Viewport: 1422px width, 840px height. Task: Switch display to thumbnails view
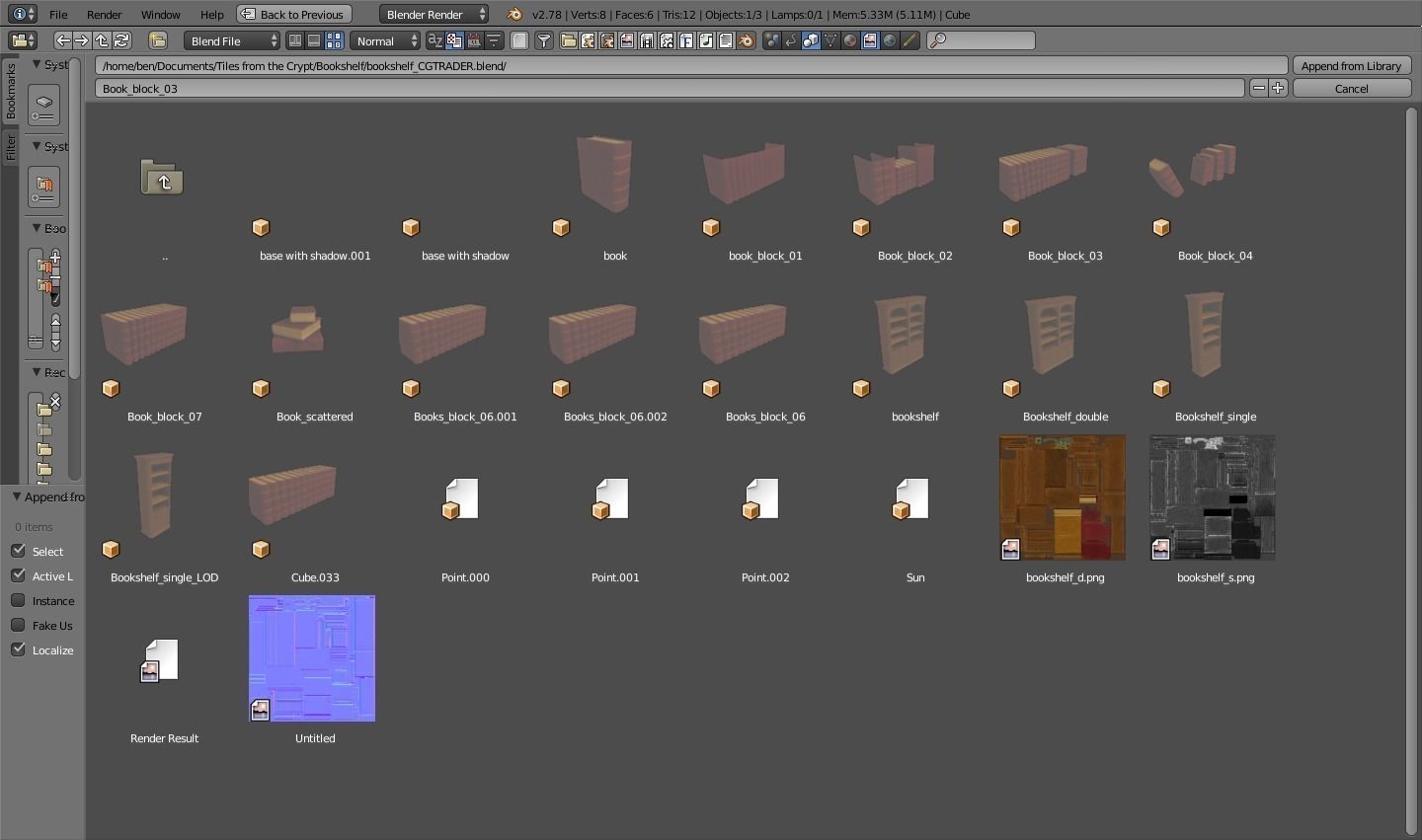pos(334,40)
